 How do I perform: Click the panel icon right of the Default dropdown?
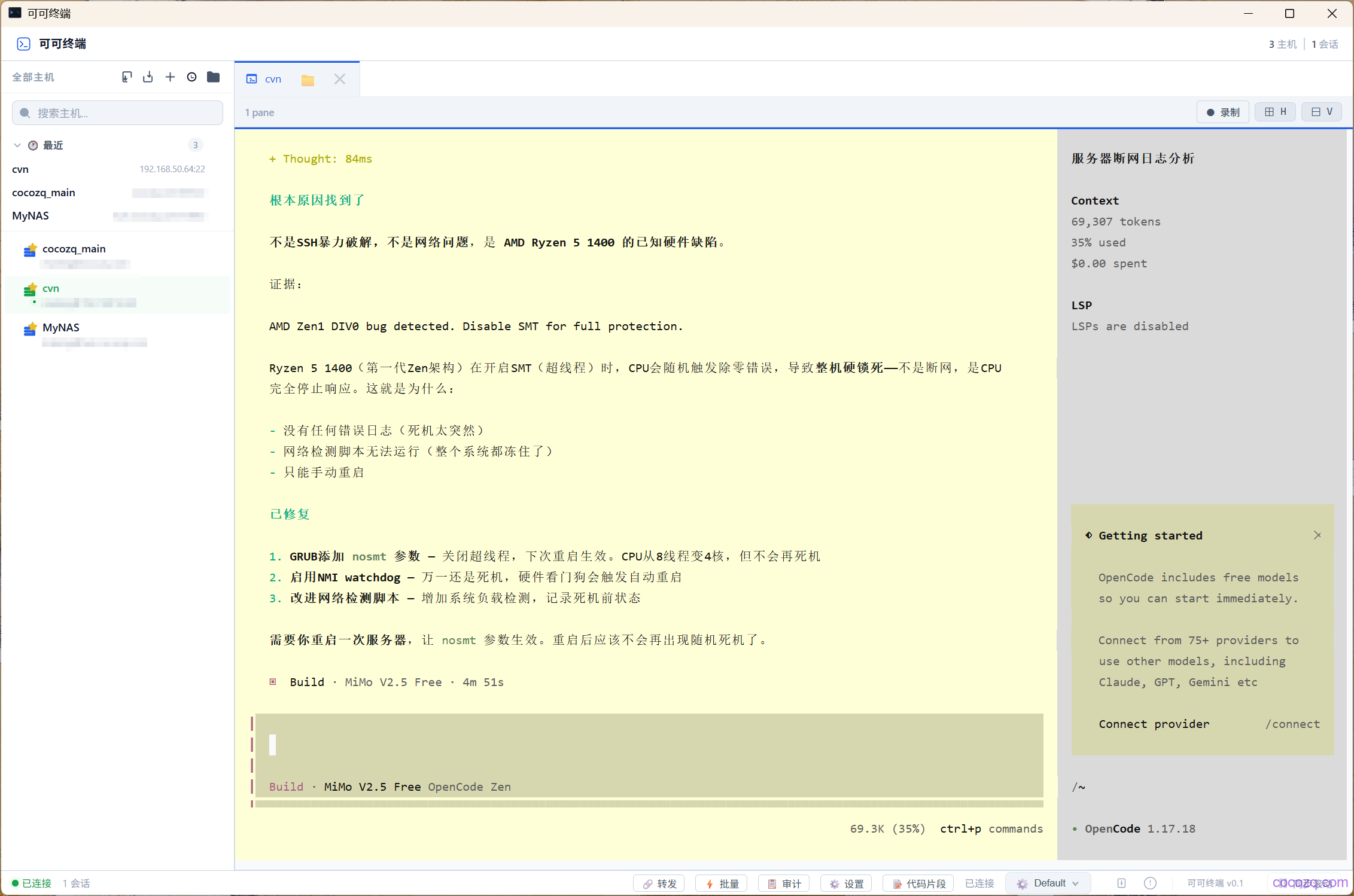click(1121, 883)
